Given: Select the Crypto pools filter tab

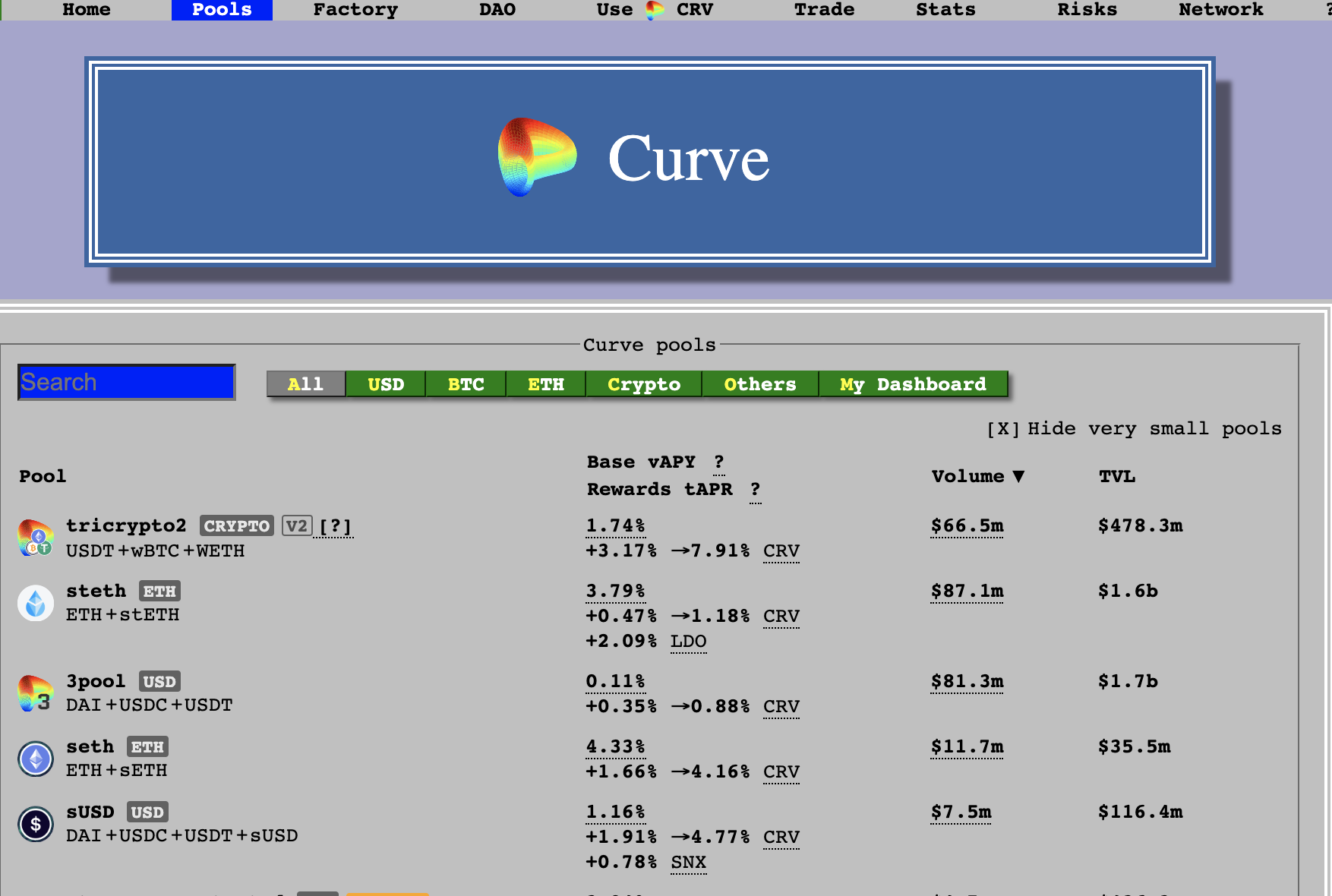Looking at the screenshot, I should coord(644,384).
